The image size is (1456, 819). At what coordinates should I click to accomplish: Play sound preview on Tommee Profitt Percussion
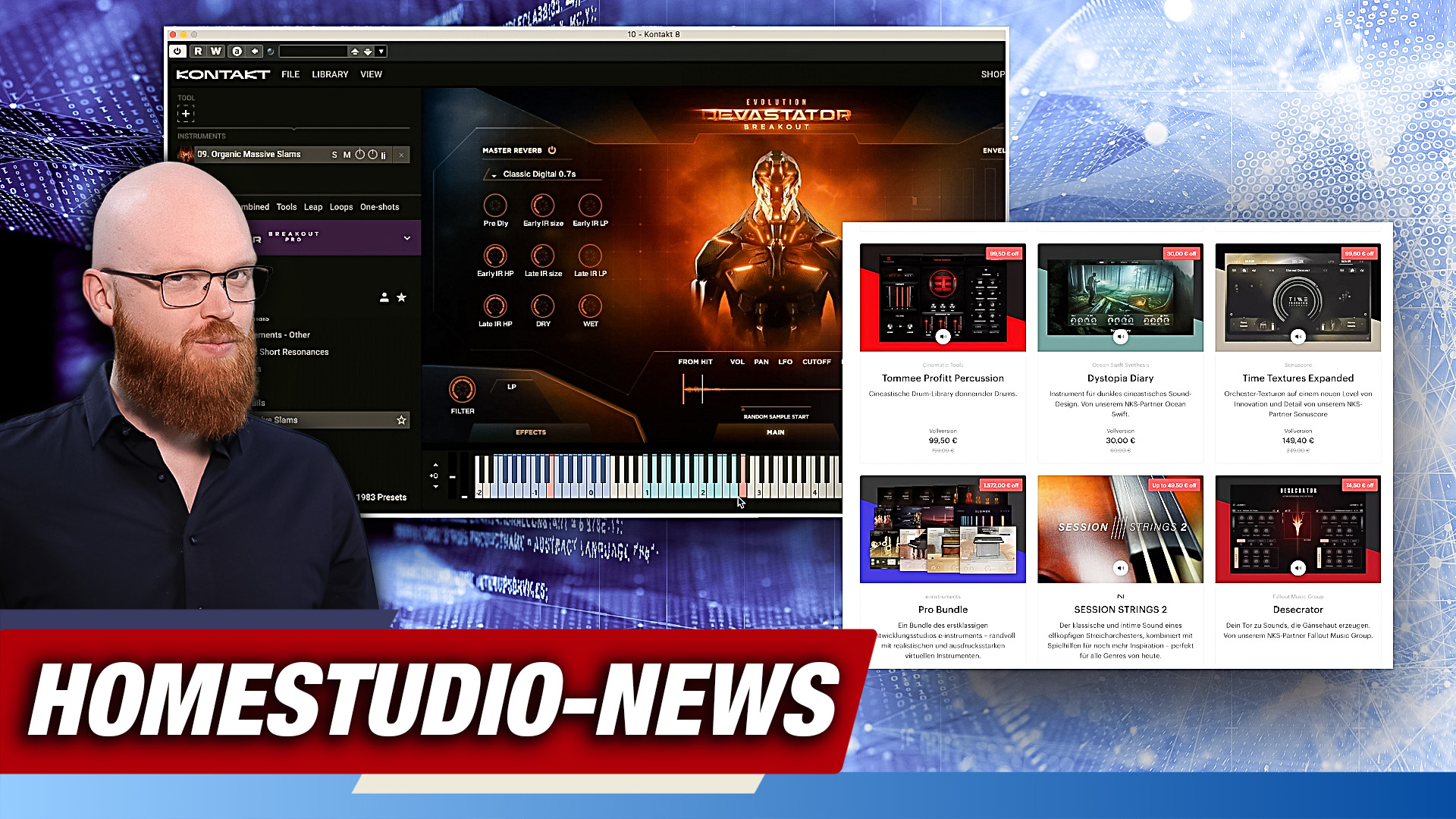point(943,337)
